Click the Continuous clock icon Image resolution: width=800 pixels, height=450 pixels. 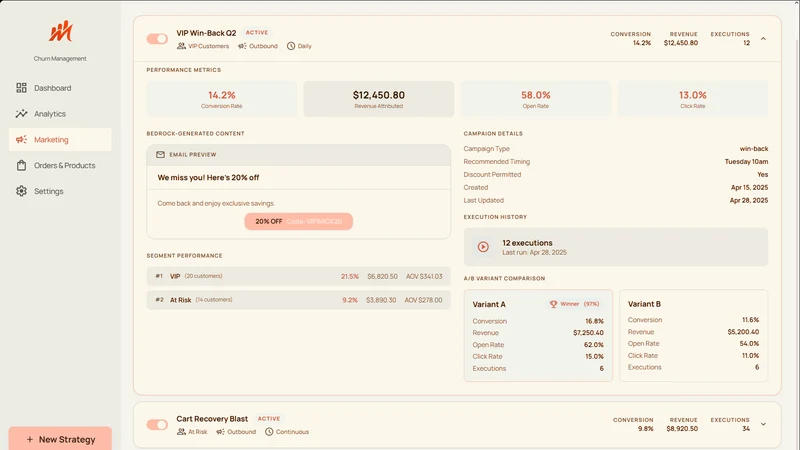[x=269, y=432]
